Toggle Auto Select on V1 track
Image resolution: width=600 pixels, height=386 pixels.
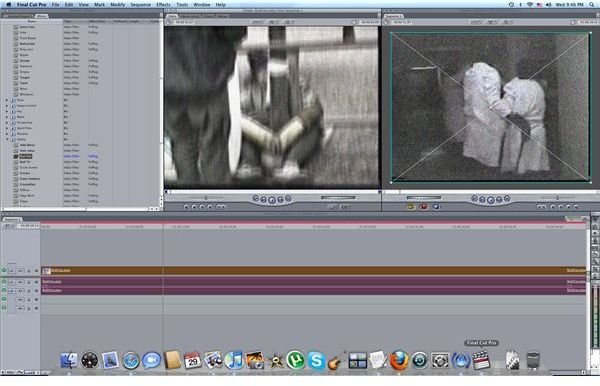[36, 271]
